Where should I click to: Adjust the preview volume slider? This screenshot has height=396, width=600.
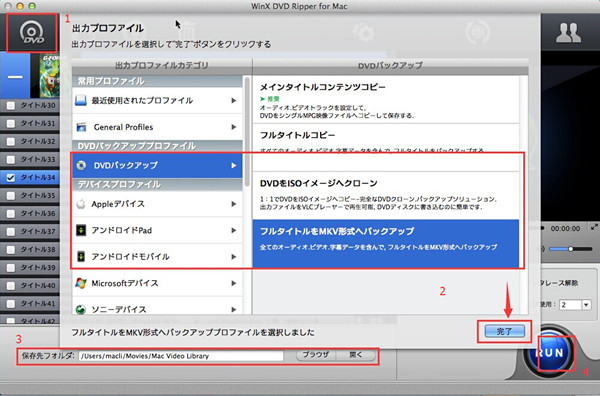click(x=570, y=249)
